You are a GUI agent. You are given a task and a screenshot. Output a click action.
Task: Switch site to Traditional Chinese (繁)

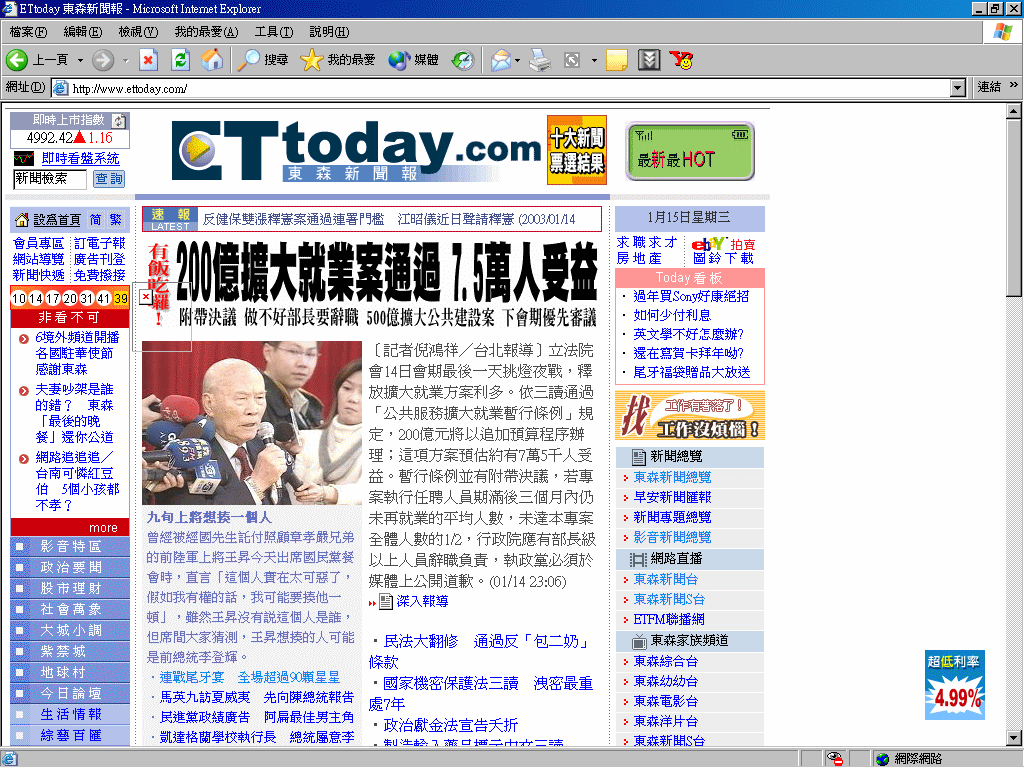(116, 220)
